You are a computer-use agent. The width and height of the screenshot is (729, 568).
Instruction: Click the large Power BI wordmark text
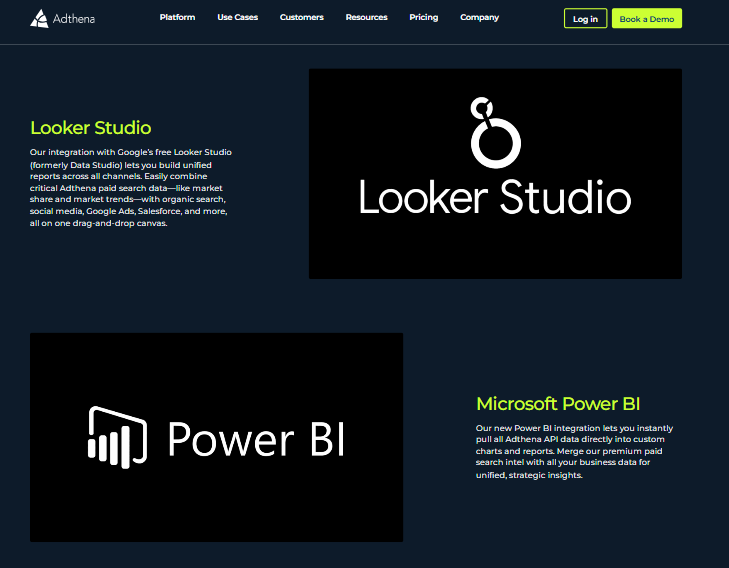click(255, 438)
